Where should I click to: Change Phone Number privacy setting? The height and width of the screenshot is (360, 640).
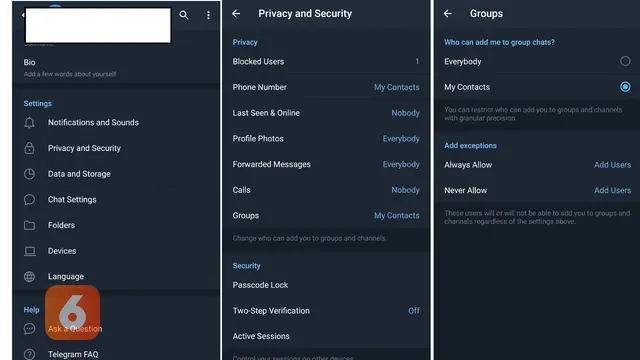pyautogui.click(x=326, y=87)
